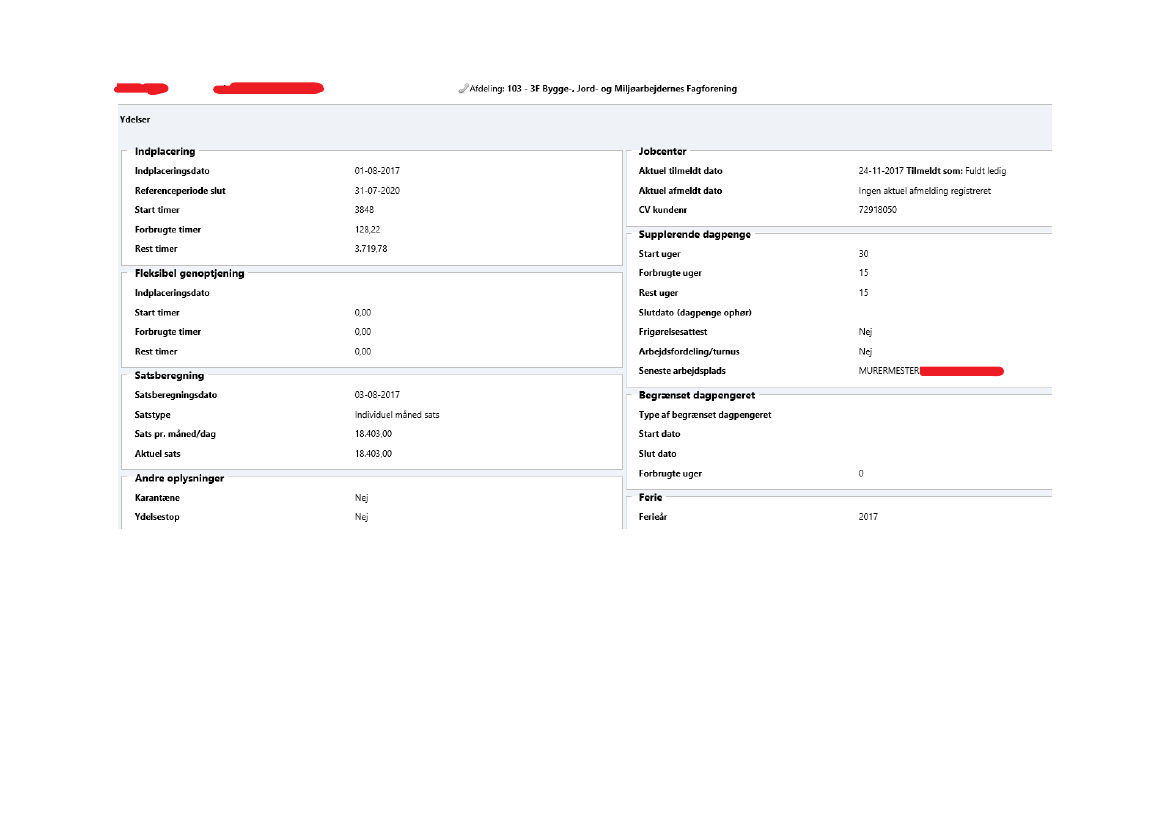Select the Ferieår value 2017
1169x827 pixels.
868,517
